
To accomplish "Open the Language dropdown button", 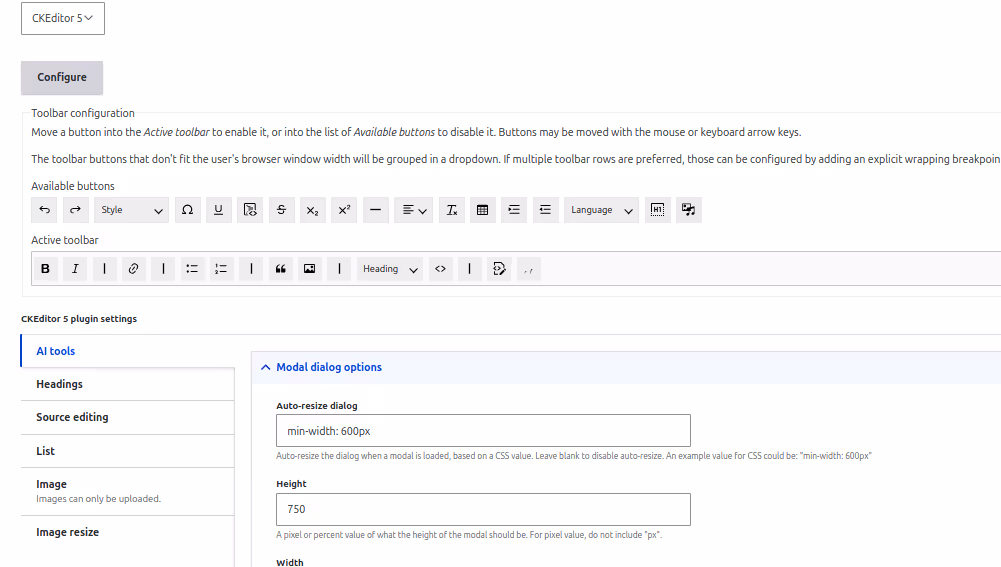I will tap(601, 209).
